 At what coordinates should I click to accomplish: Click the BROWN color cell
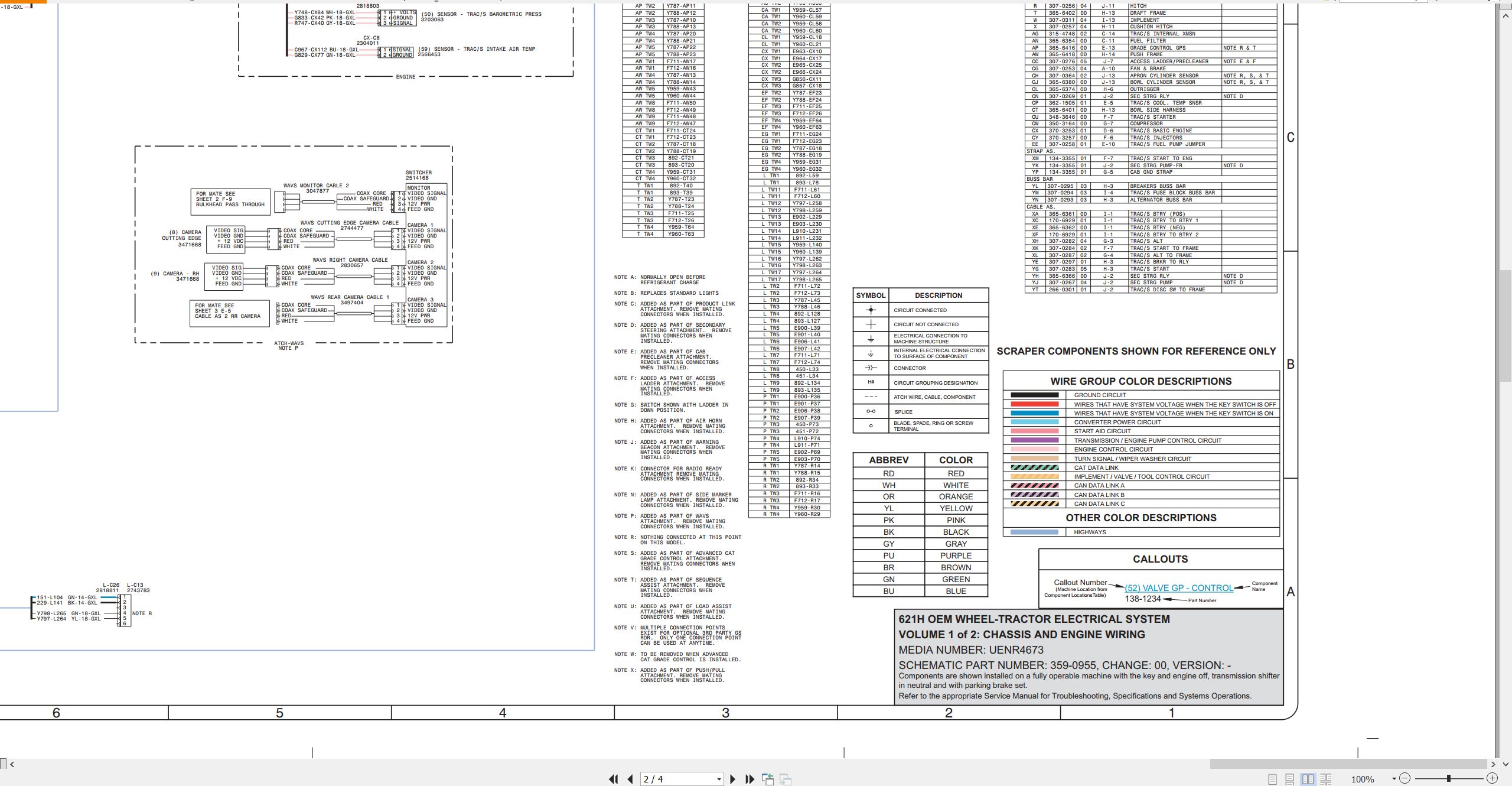coord(956,567)
